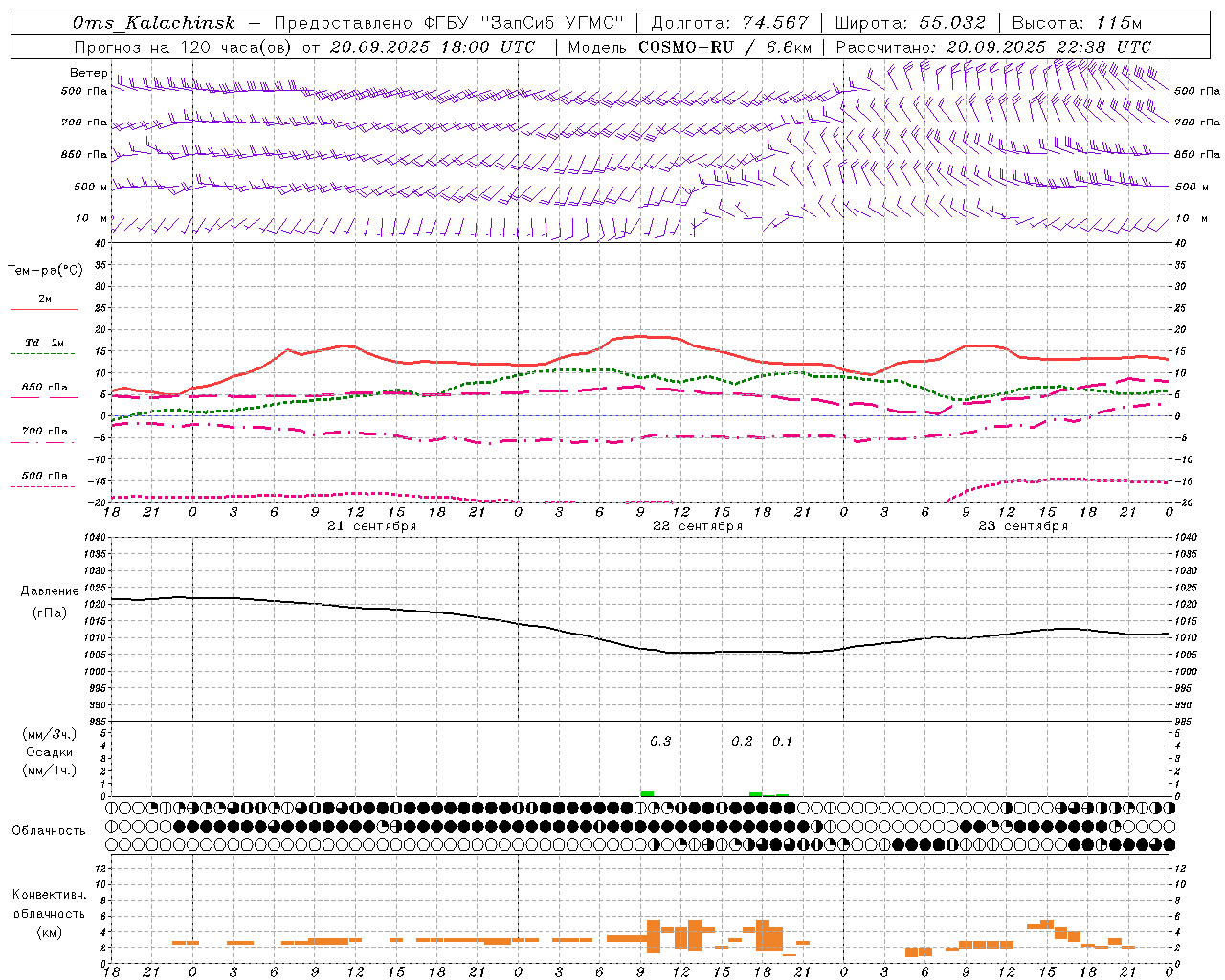The image size is (1225, 980).
Task: Click the left 1040 pressure axis value
Action: tap(96, 537)
